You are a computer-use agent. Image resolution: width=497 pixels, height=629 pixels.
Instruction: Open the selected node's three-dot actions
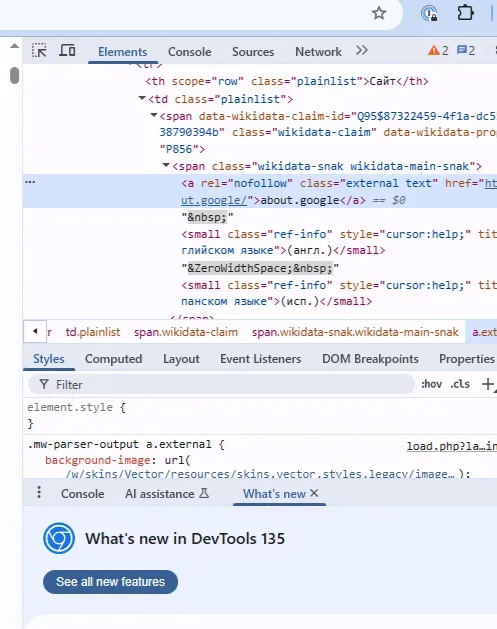(x=30, y=182)
